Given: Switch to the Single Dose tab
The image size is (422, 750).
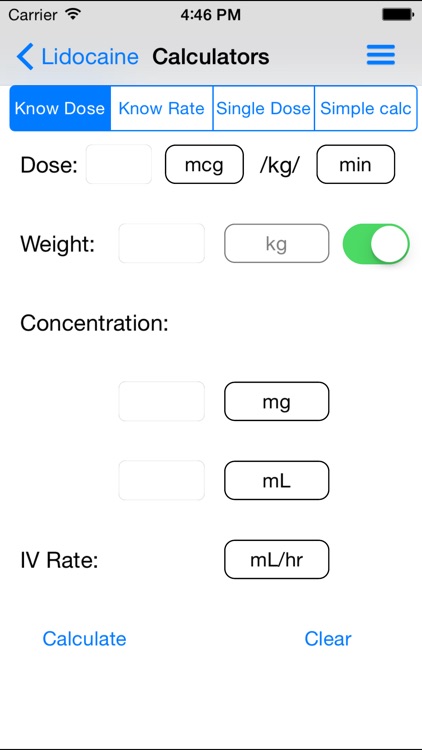Looking at the screenshot, I should click(x=264, y=108).
